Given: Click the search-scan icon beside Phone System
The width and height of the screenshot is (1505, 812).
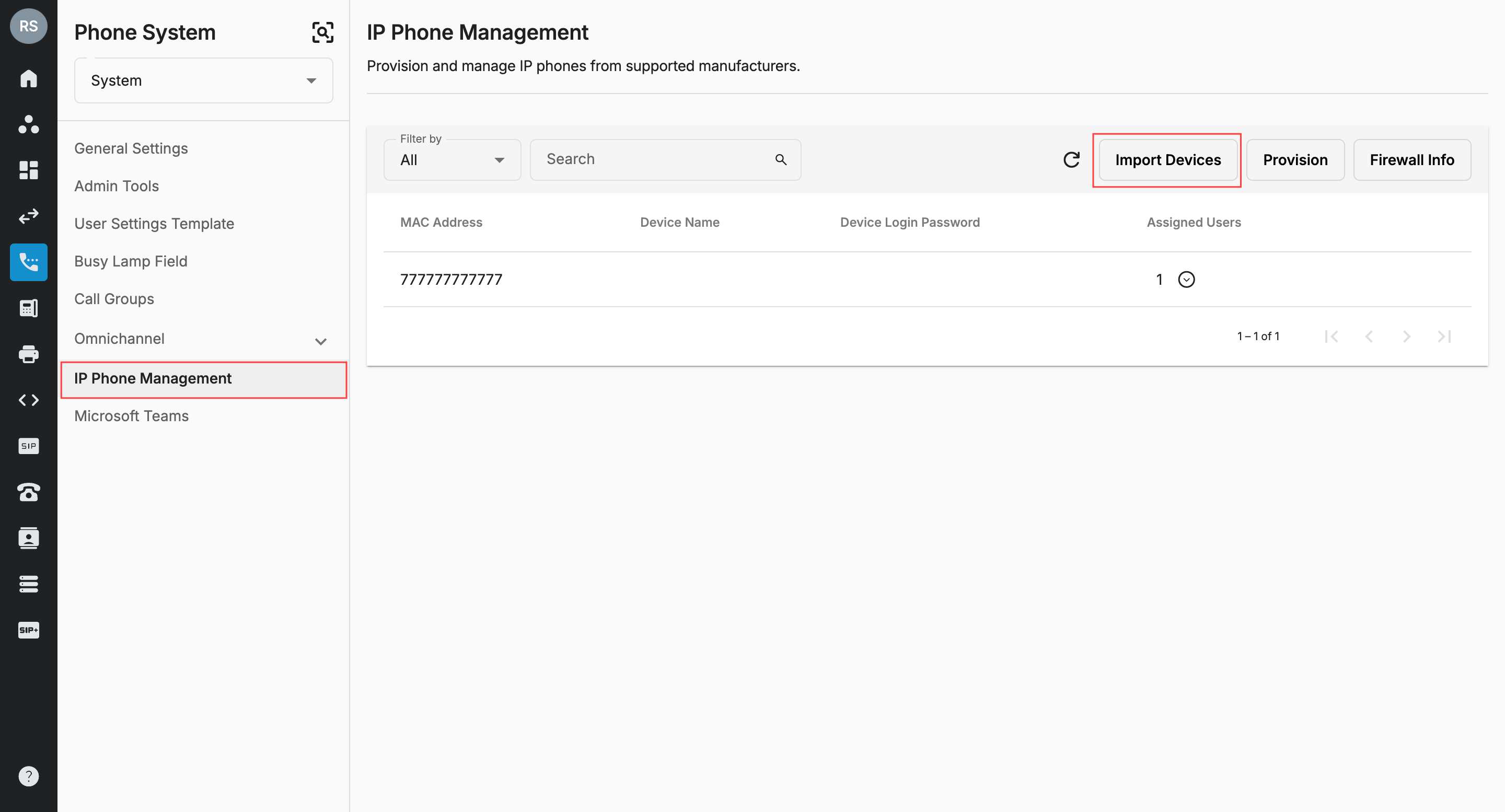Looking at the screenshot, I should [322, 32].
